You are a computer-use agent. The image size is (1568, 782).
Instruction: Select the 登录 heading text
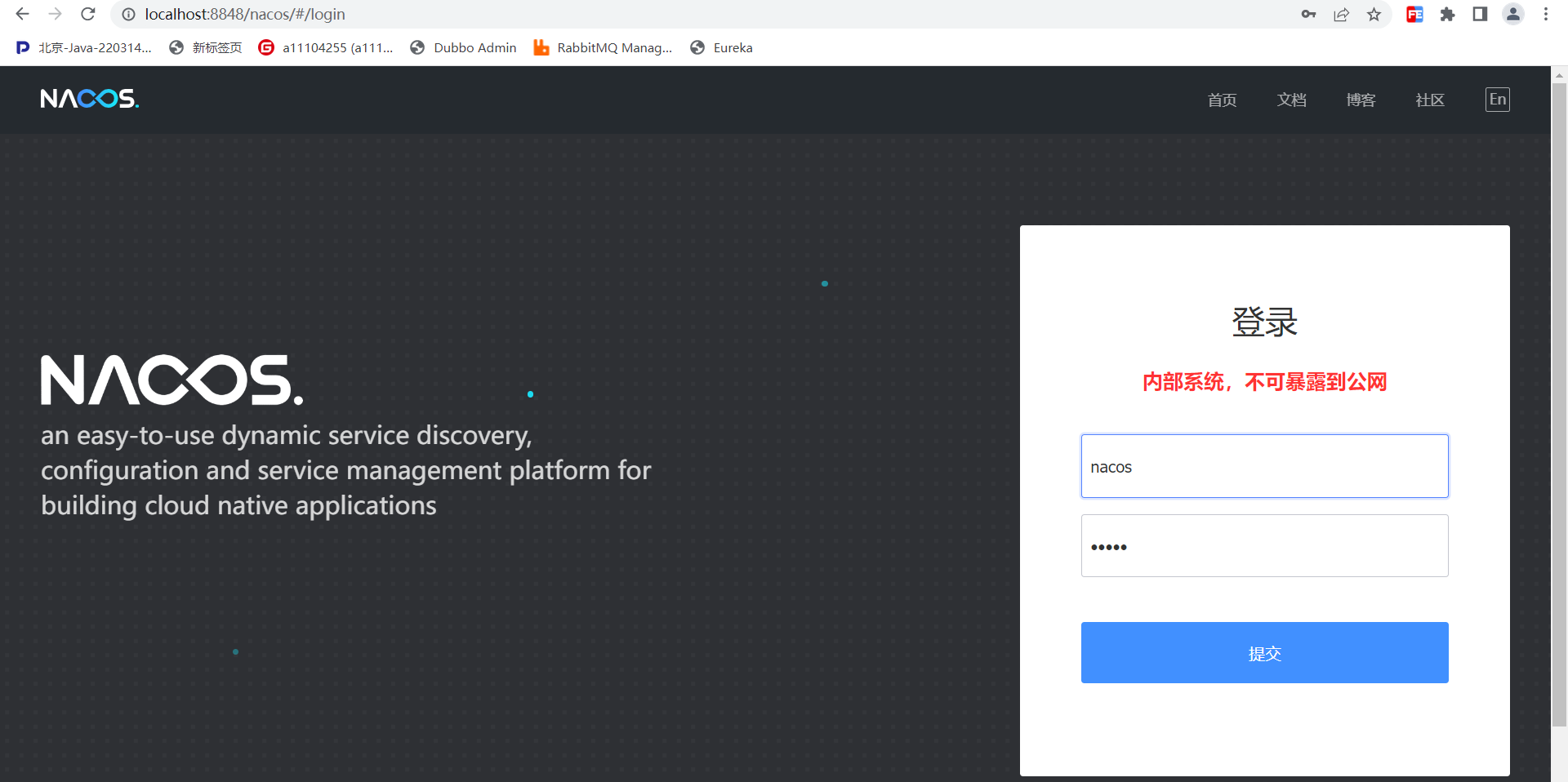tap(1264, 322)
